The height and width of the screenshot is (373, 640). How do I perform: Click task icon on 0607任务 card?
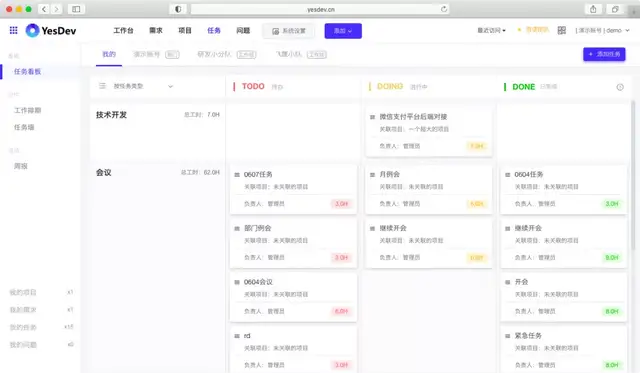(x=237, y=175)
